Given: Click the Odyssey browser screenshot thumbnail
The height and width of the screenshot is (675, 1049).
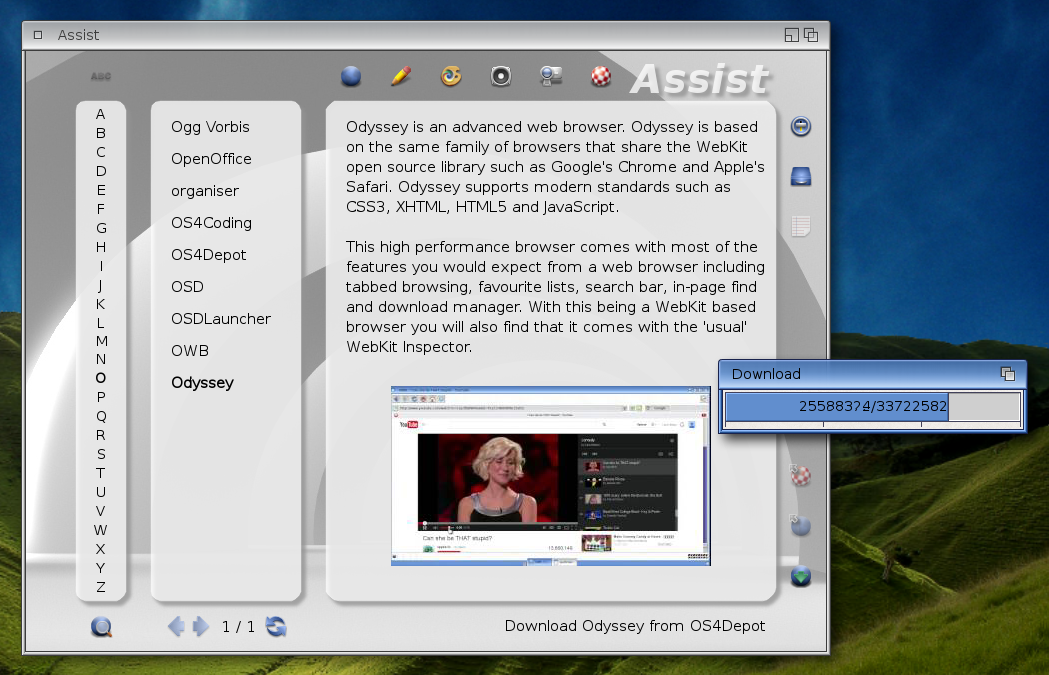Looking at the screenshot, I should point(551,476).
